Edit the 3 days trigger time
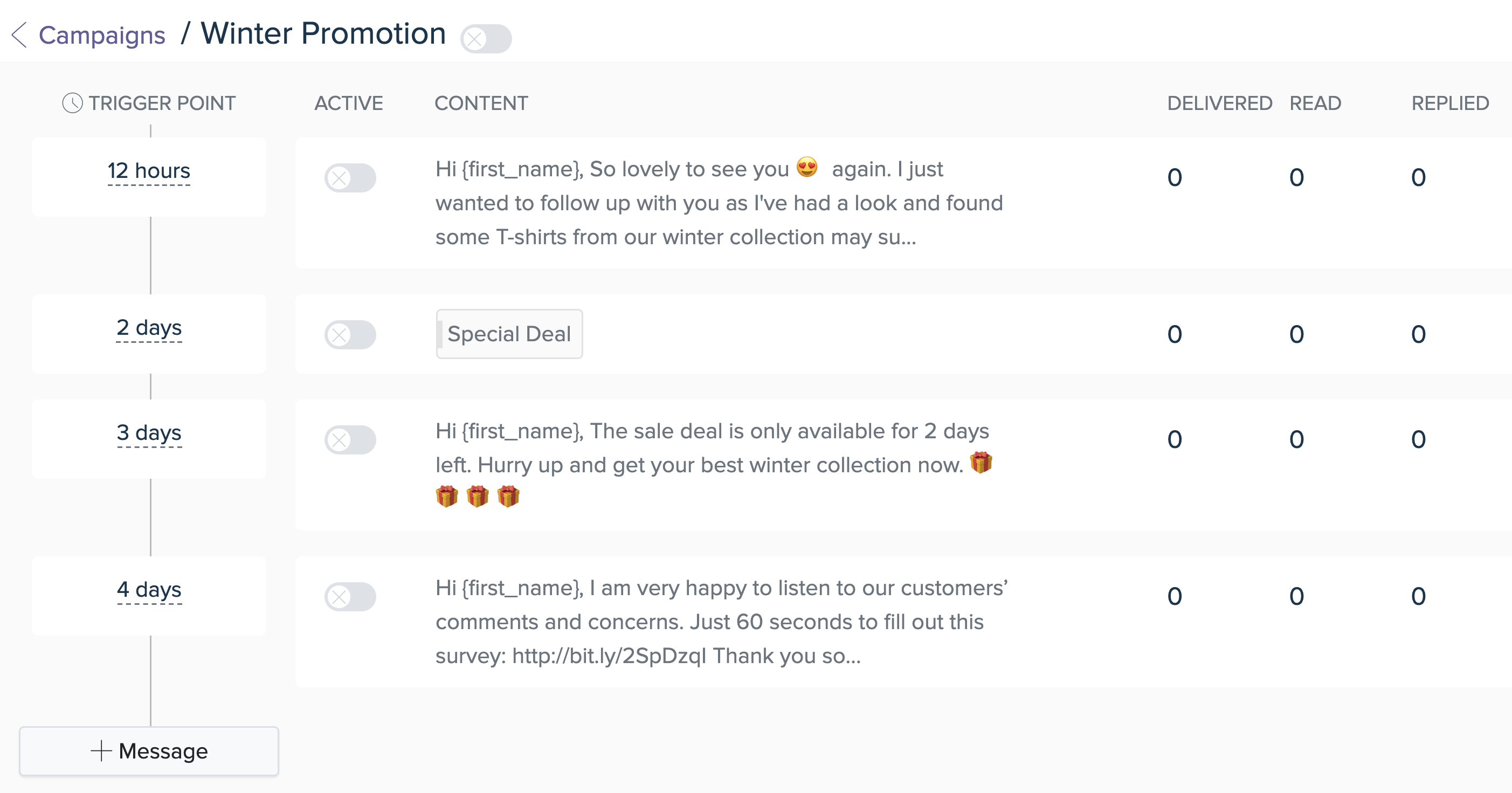The height and width of the screenshot is (793, 1512). [149, 433]
